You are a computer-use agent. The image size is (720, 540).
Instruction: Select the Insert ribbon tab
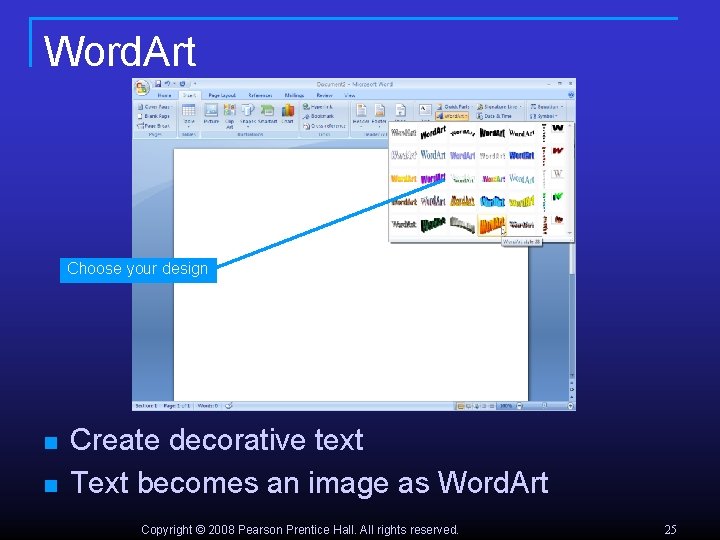(189, 96)
